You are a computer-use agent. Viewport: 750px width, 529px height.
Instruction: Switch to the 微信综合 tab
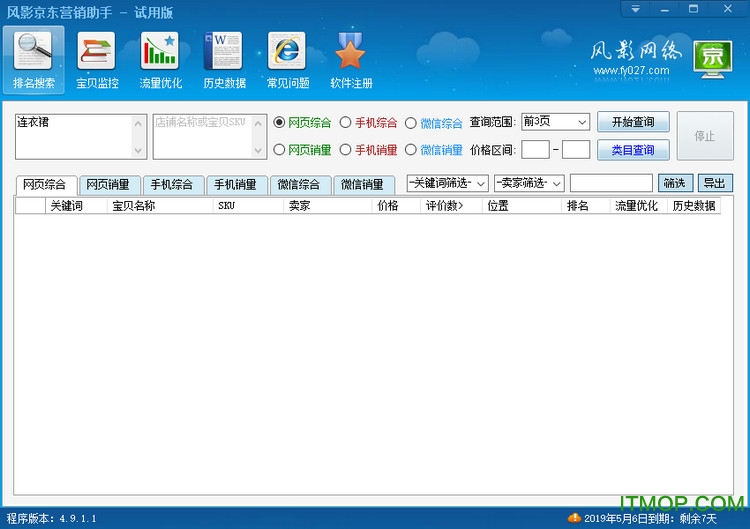[x=299, y=185]
